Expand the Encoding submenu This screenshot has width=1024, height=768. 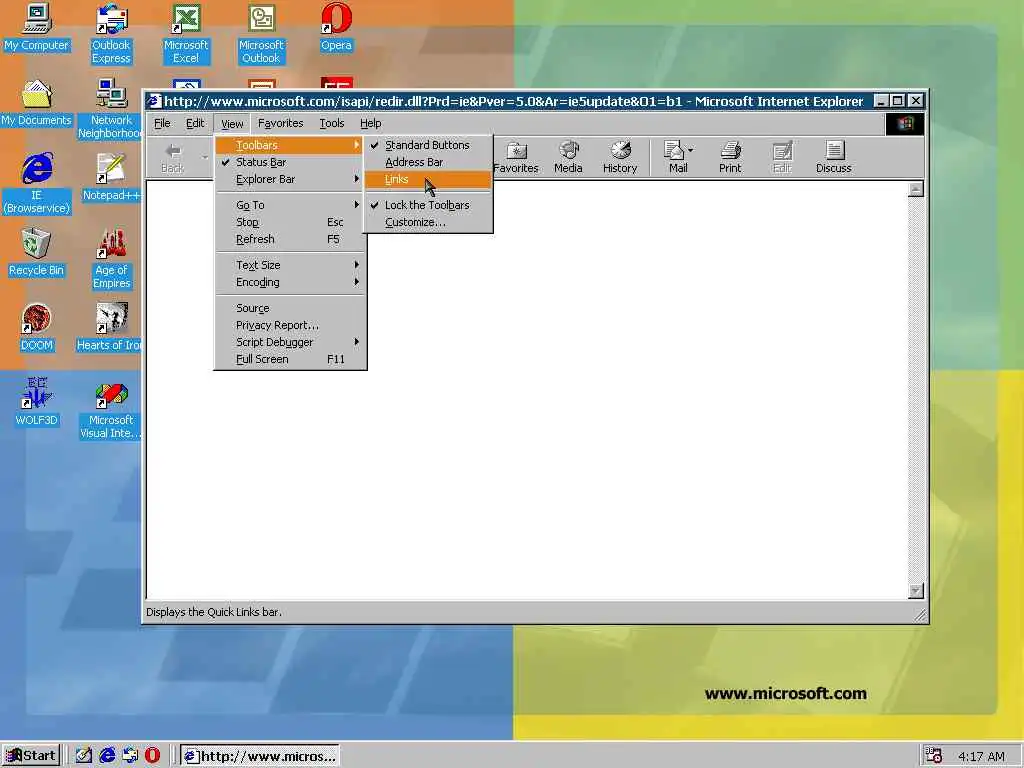[x=291, y=282]
